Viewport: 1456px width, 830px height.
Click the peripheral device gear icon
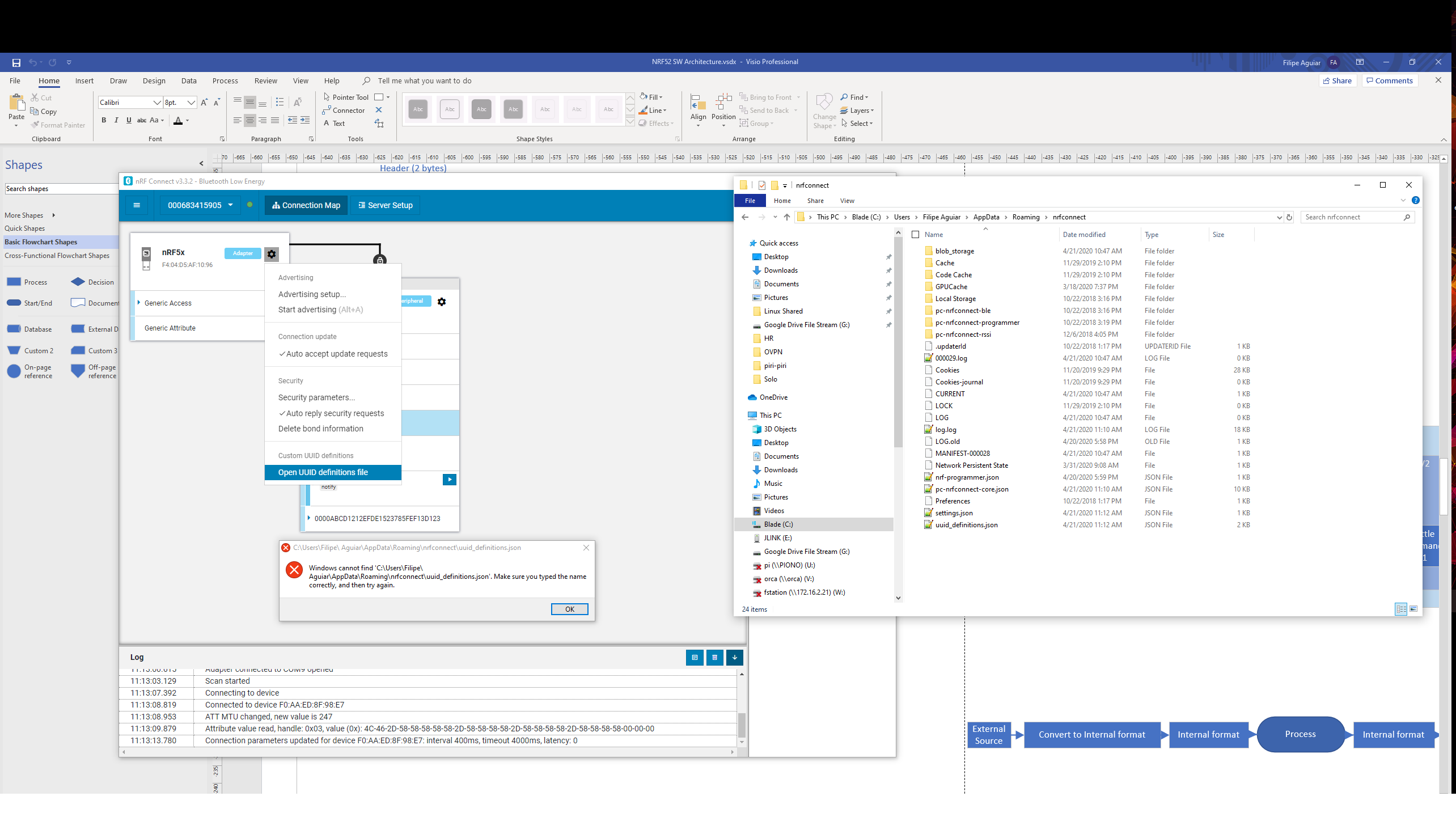coord(442,302)
